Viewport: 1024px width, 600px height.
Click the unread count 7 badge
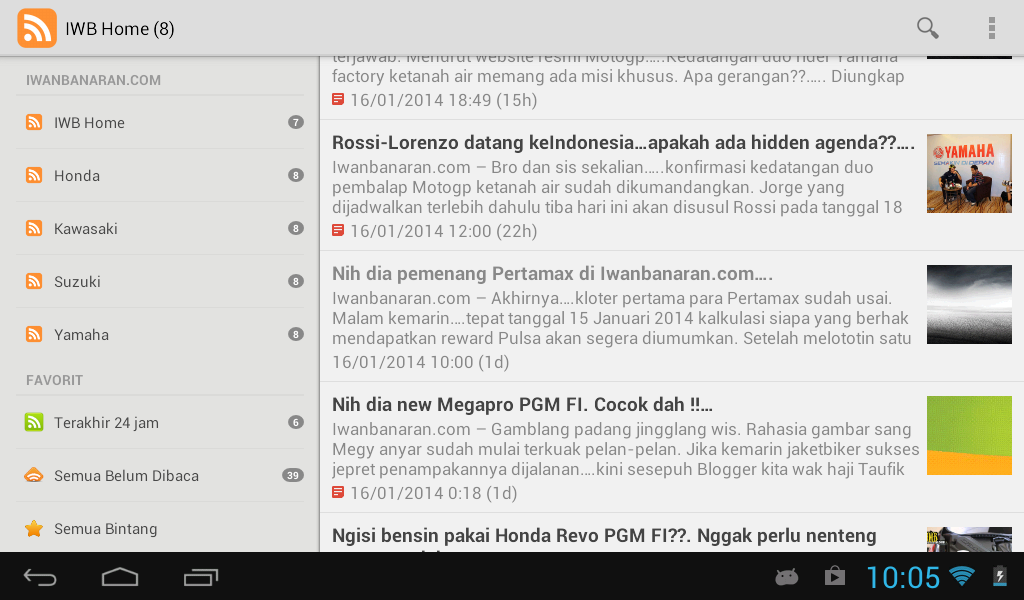click(x=296, y=122)
